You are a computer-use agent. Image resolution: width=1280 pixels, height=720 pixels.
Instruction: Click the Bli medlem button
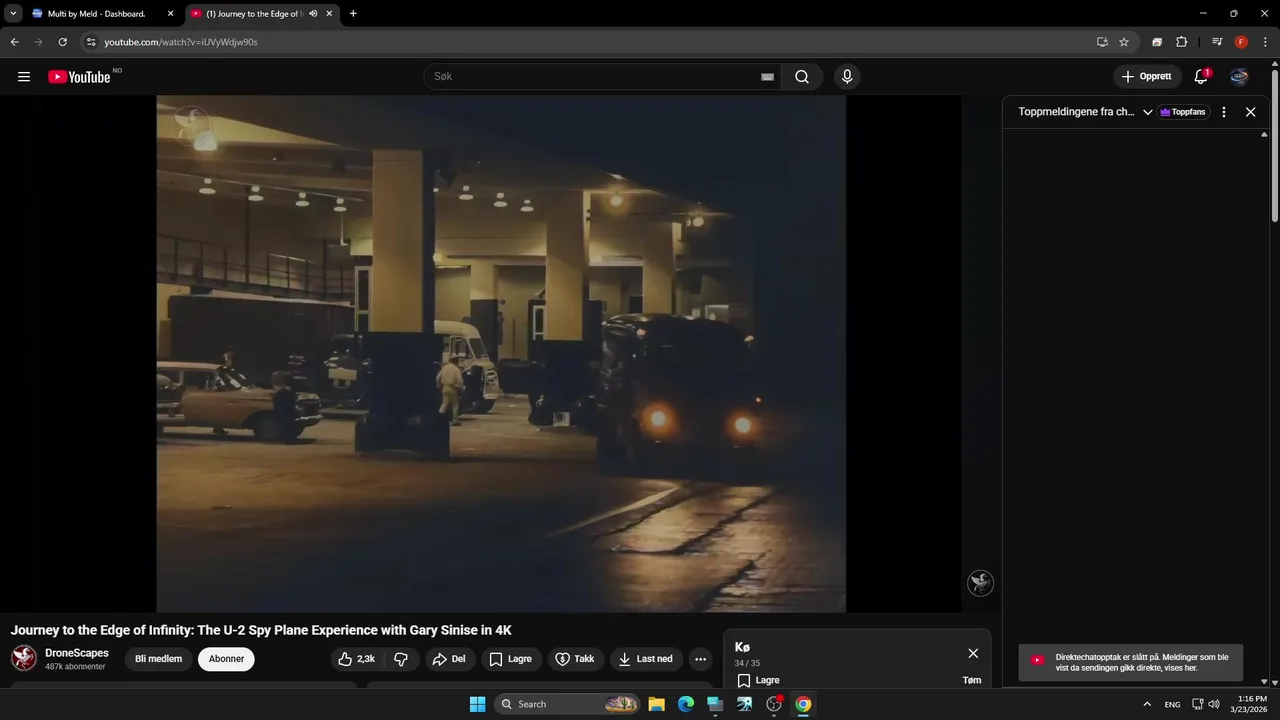pyautogui.click(x=158, y=659)
